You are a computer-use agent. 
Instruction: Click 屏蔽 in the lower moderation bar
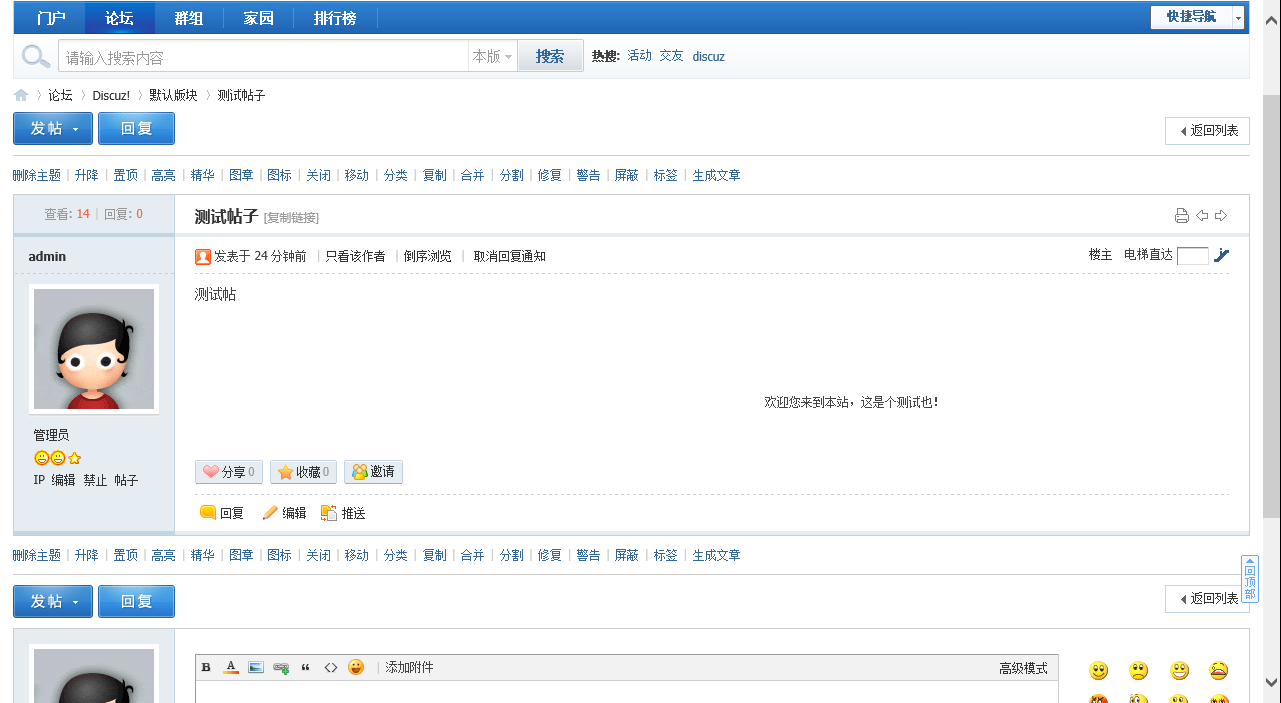click(626, 555)
